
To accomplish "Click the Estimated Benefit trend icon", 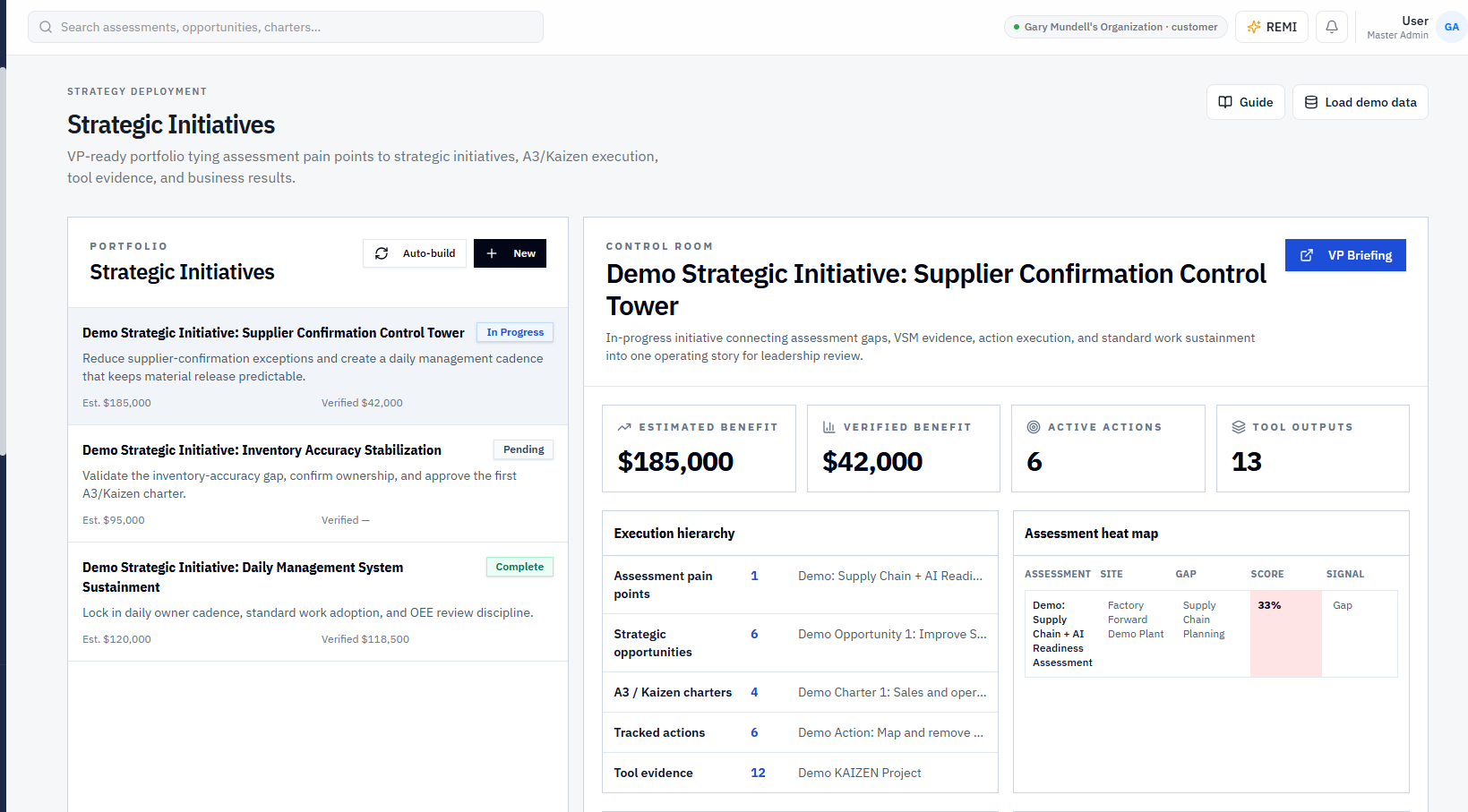I will coord(624,427).
